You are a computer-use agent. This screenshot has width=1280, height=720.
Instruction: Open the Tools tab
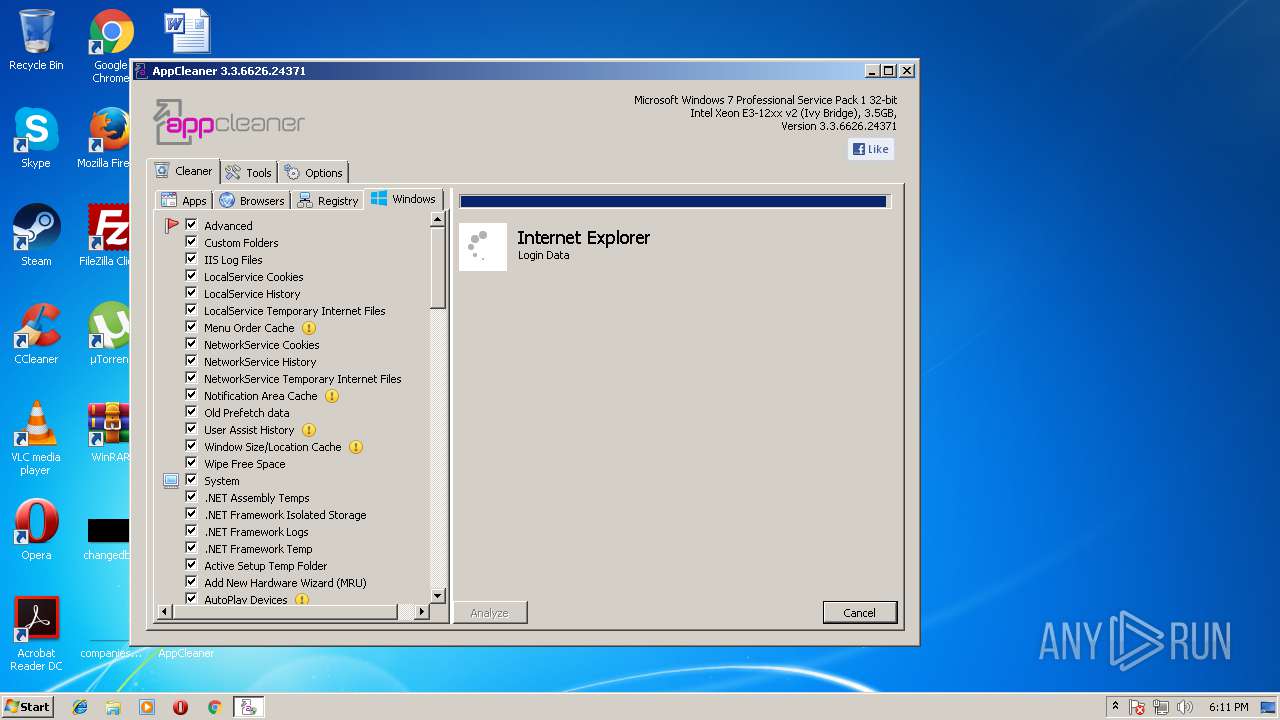coord(247,172)
